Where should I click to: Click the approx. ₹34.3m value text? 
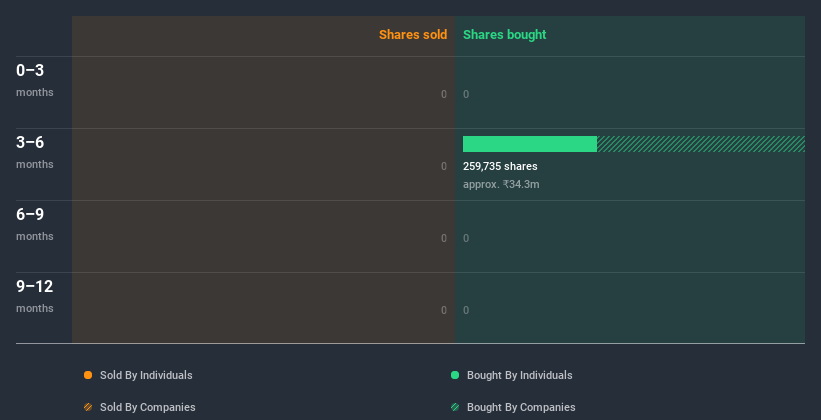[x=501, y=184]
